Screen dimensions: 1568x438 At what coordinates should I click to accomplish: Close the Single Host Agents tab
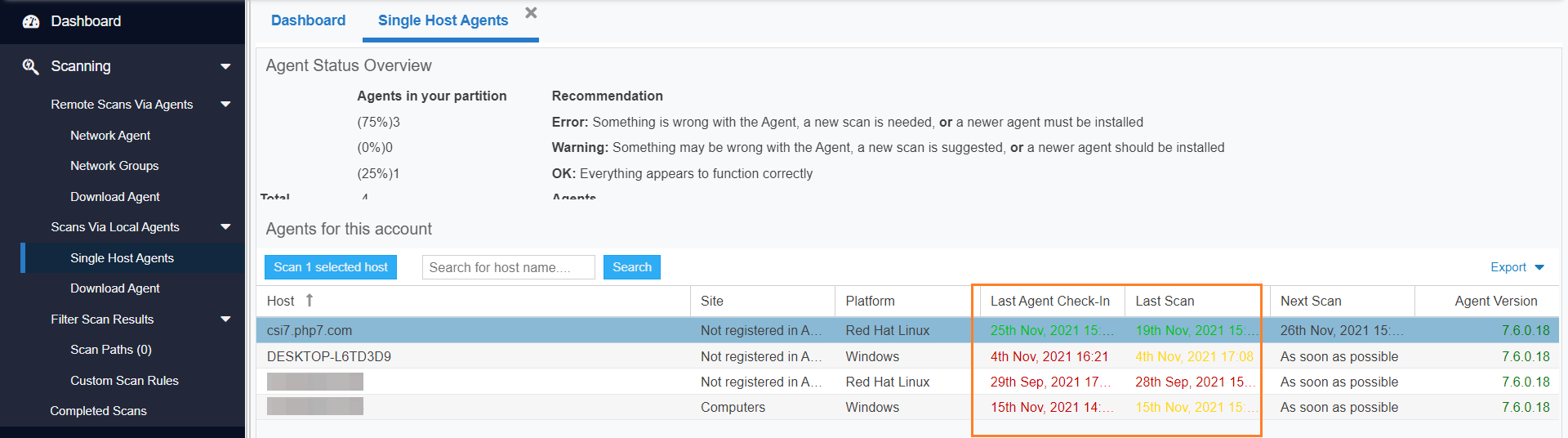(531, 13)
